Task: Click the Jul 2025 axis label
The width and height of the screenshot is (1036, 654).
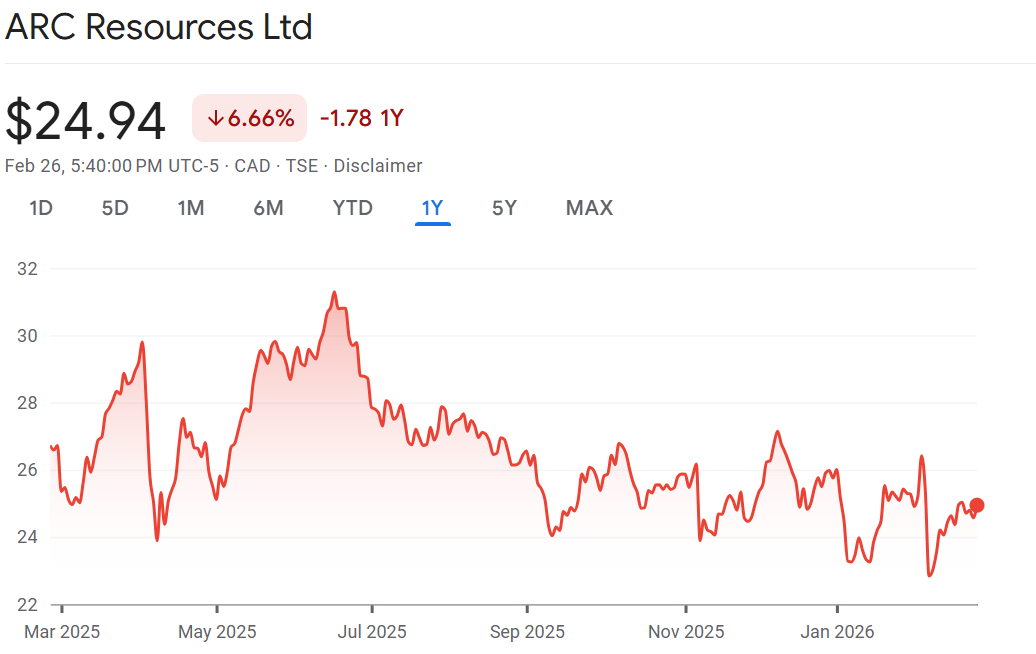Action: point(372,632)
